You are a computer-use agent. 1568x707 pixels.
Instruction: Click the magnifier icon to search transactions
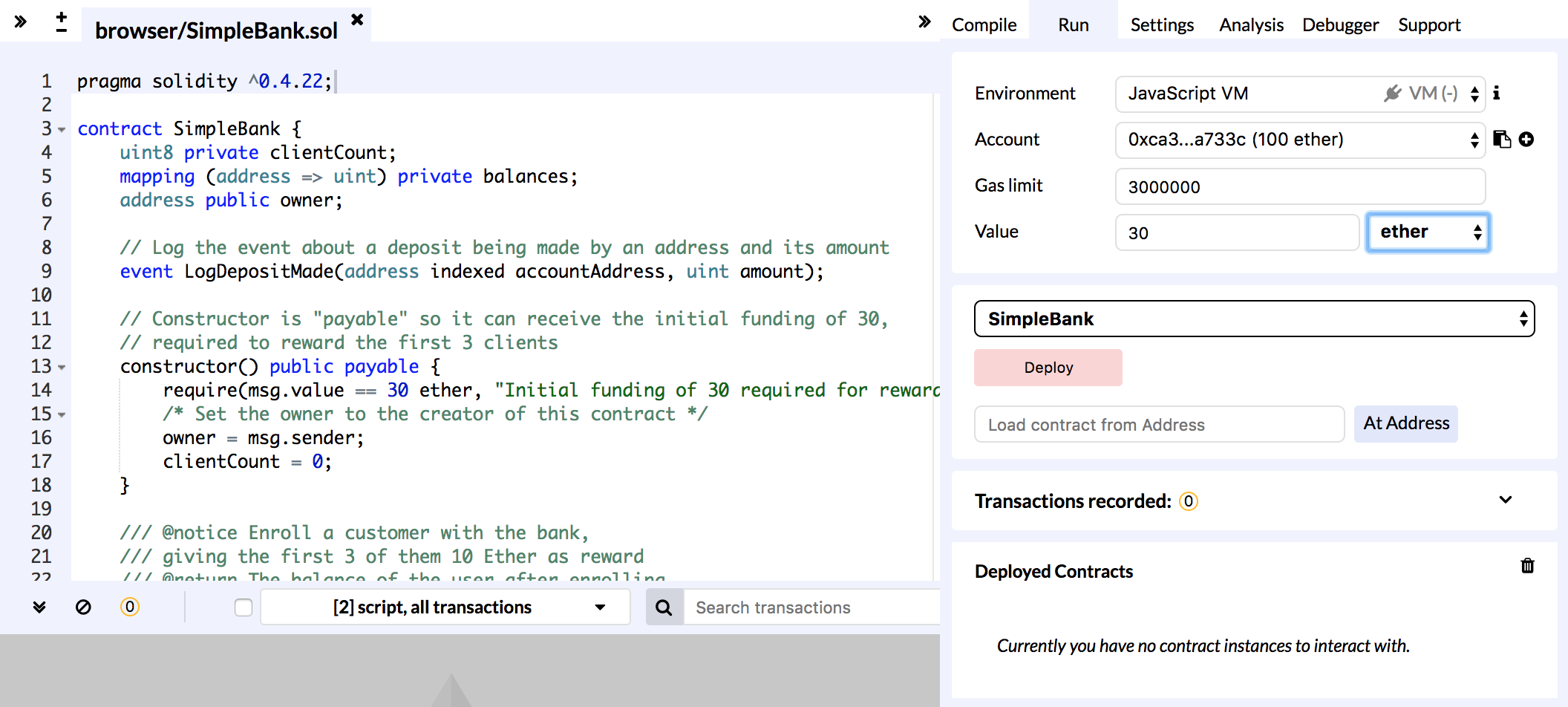[x=663, y=607]
